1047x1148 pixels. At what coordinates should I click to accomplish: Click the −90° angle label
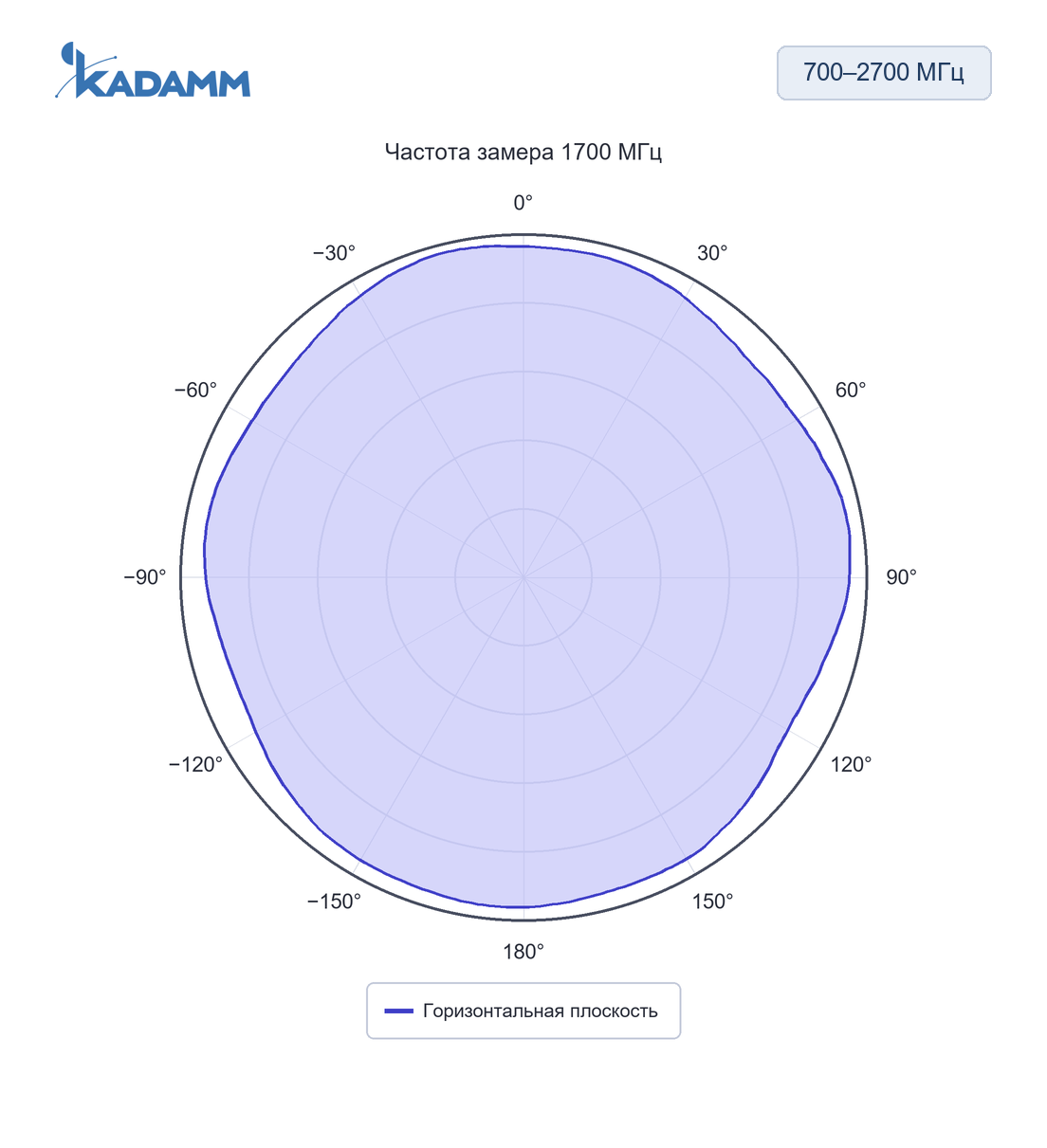pyautogui.click(x=145, y=577)
